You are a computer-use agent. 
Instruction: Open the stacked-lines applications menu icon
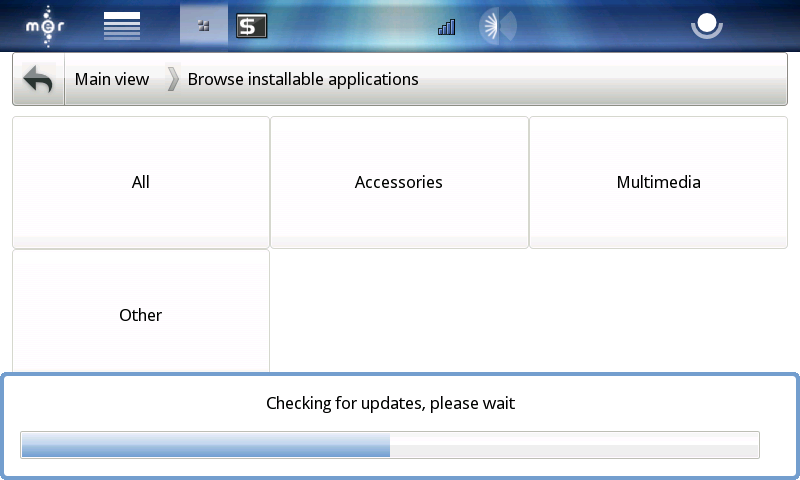coord(122,25)
